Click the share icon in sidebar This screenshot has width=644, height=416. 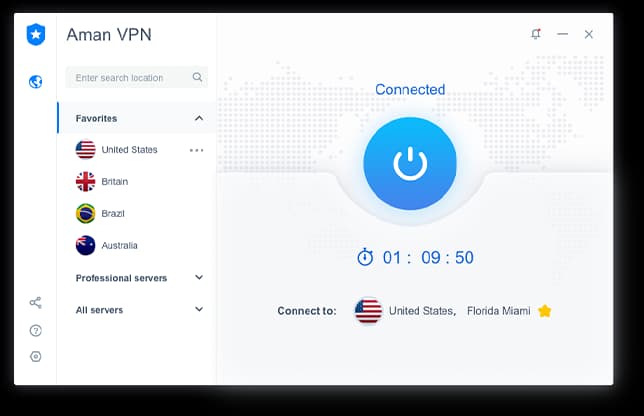point(36,303)
